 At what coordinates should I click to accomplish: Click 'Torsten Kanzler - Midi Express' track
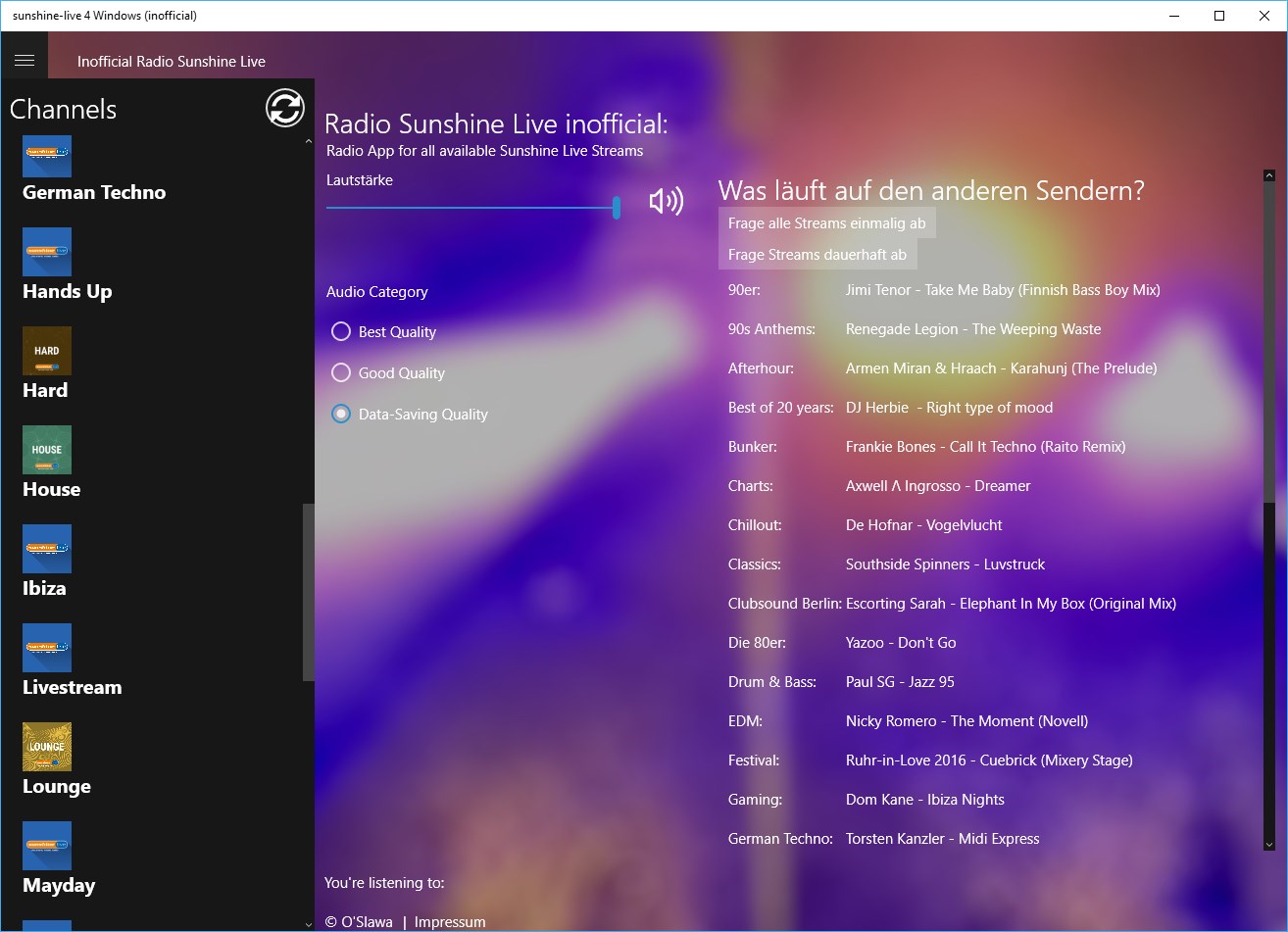942,839
